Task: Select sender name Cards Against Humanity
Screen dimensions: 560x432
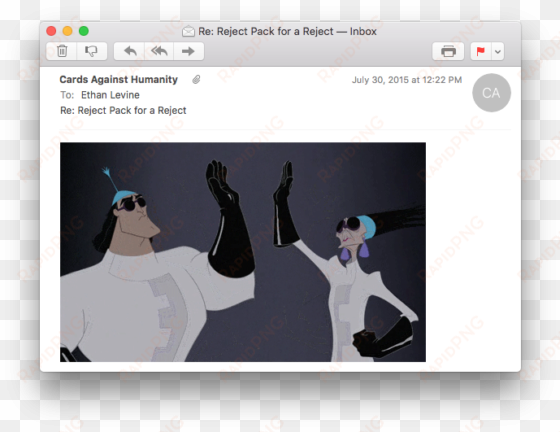Action: (119, 79)
